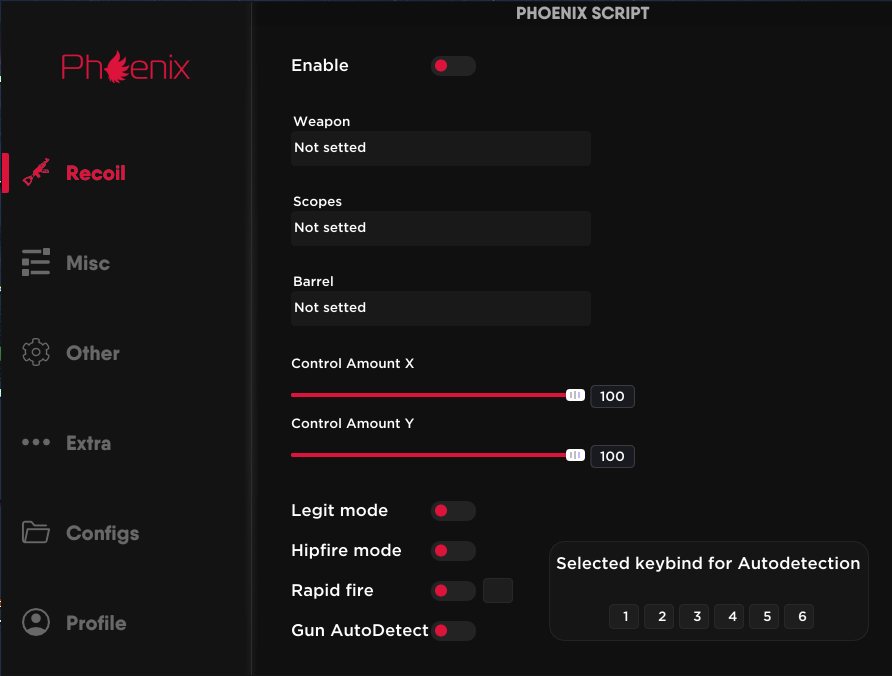Switch to the Other section
892x676 pixels.
click(x=93, y=353)
